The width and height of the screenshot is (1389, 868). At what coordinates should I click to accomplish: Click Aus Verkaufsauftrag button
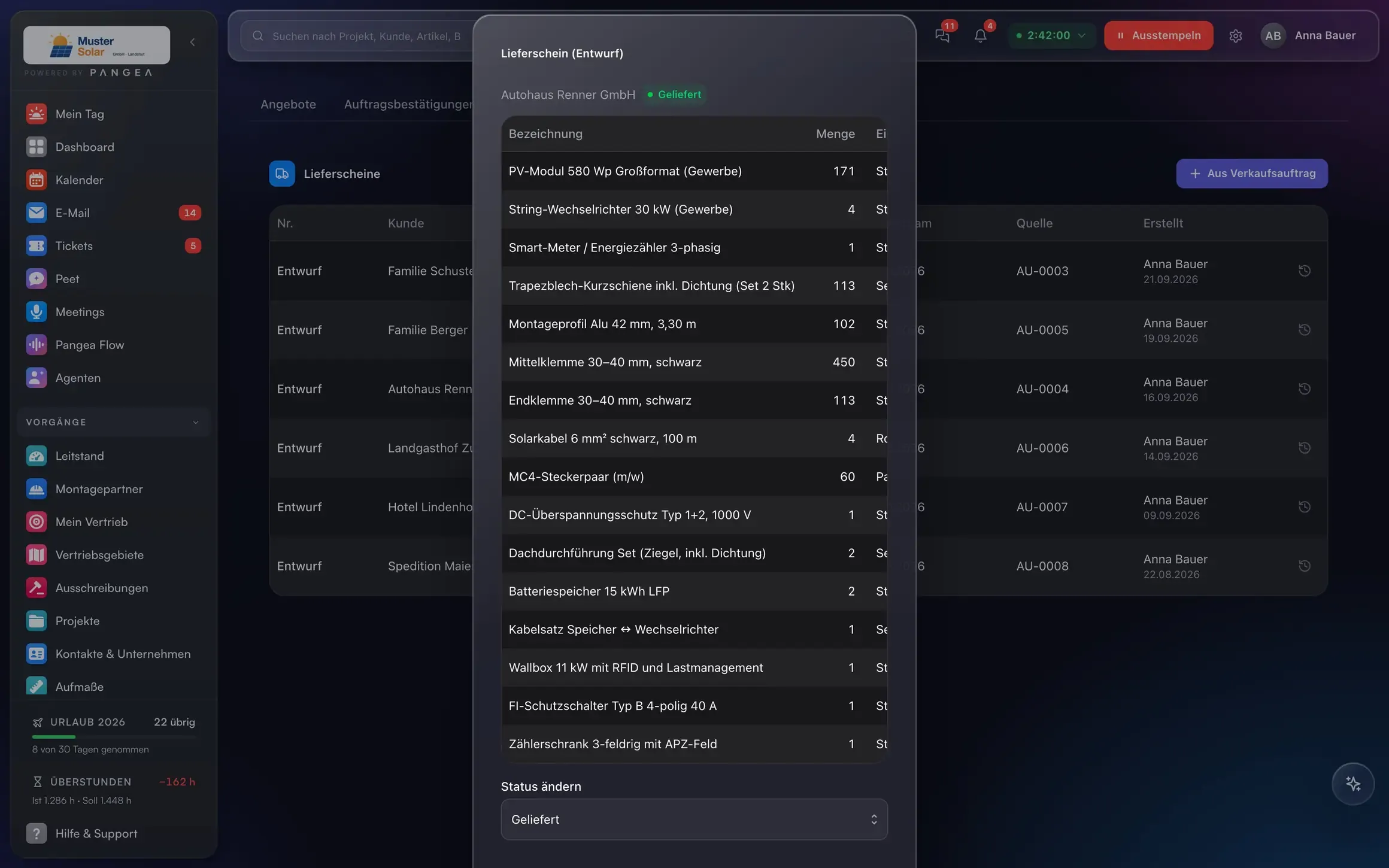[1252, 174]
